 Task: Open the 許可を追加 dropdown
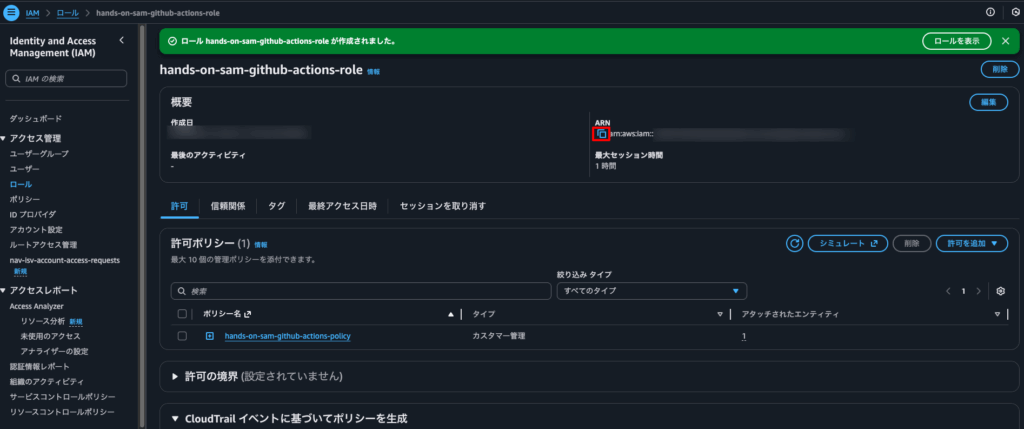point(970,243)
